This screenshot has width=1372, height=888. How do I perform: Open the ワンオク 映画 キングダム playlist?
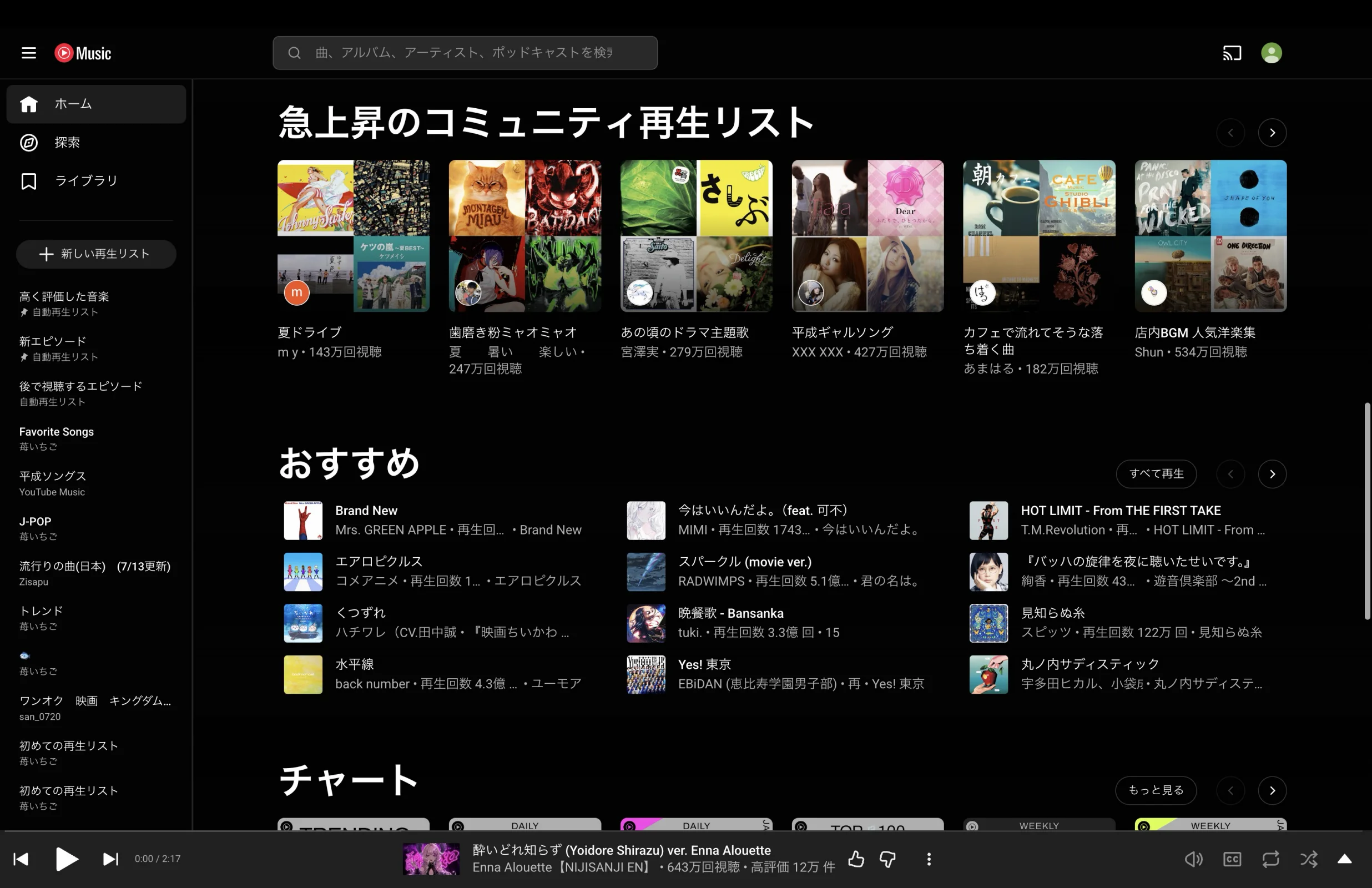point(96,709)
